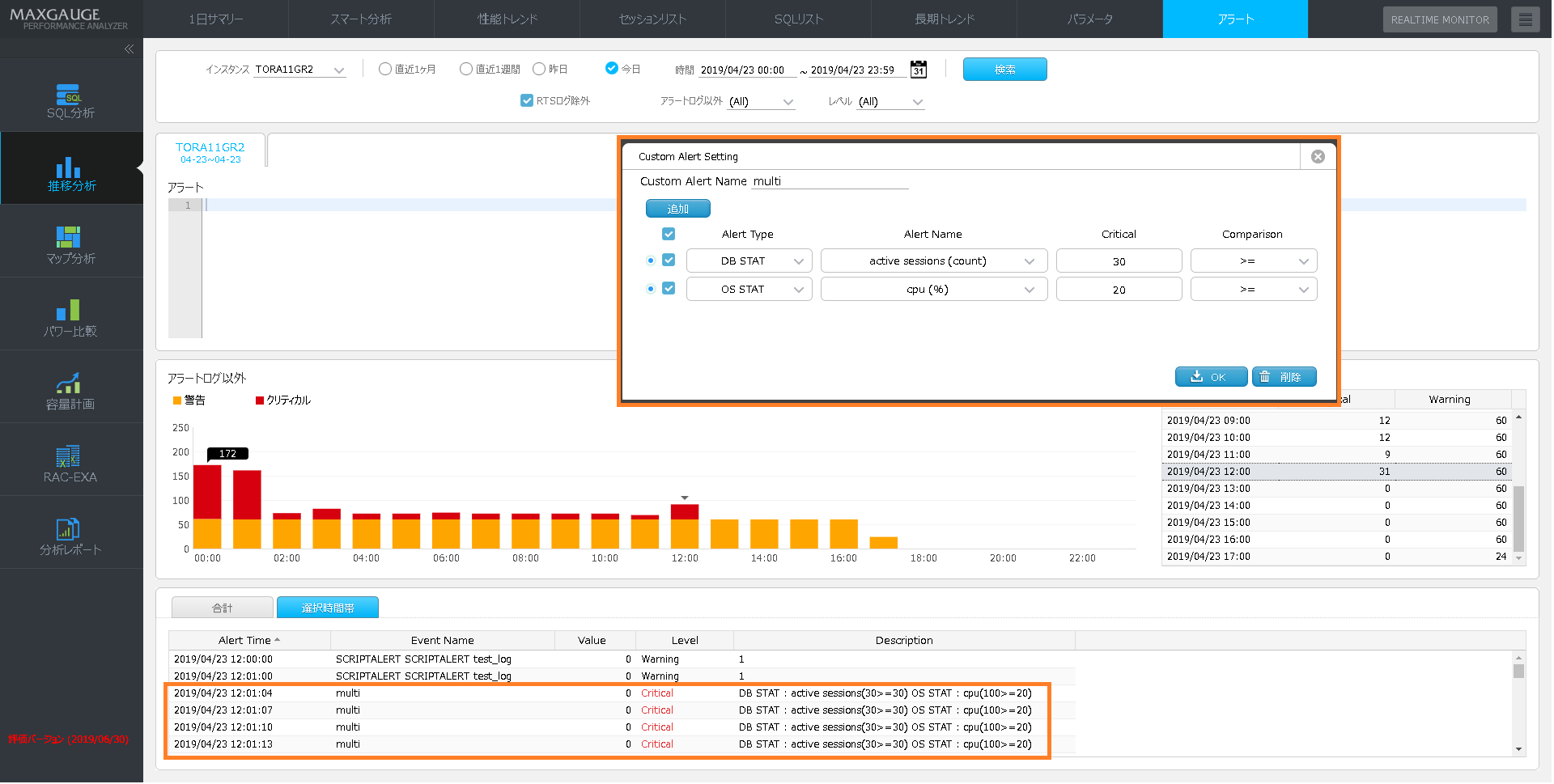Open the OS STAT alert type dropdown
Viewport: 1554px width, 784px height.
point(749,290)
